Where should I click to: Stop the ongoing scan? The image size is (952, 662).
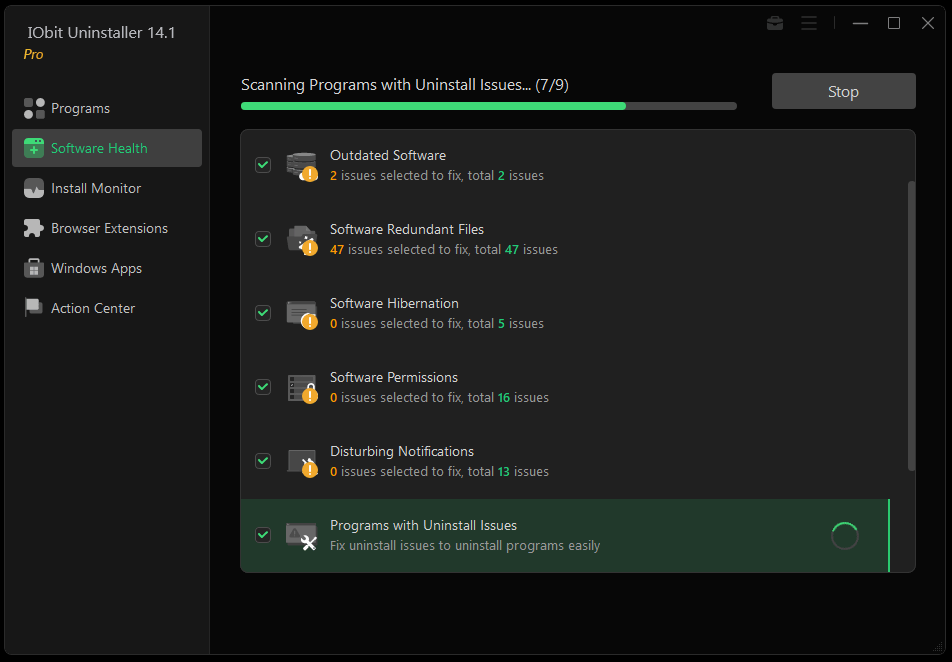[843, 91]
